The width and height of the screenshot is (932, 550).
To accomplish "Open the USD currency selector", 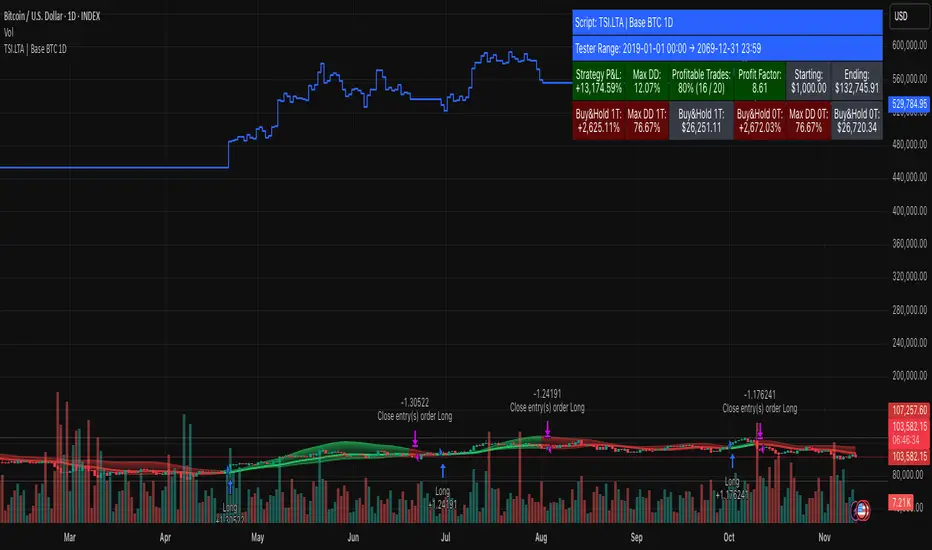I will [908, 17].
